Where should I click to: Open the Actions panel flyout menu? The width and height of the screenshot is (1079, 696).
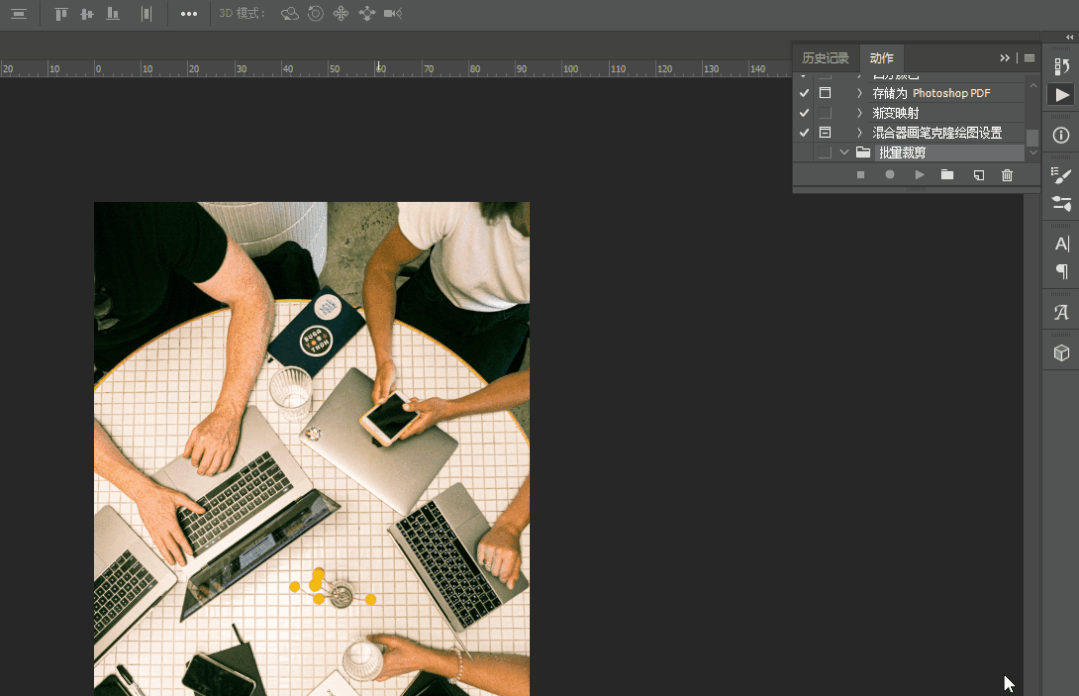(x=1029, y=58)
